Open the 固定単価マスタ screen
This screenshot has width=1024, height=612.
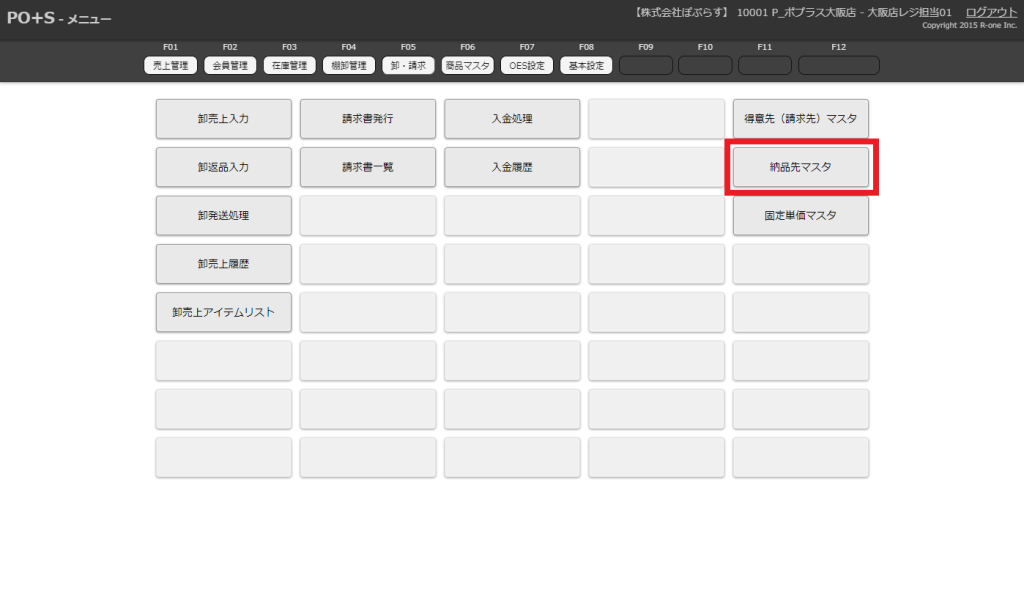tap(801, 216)
